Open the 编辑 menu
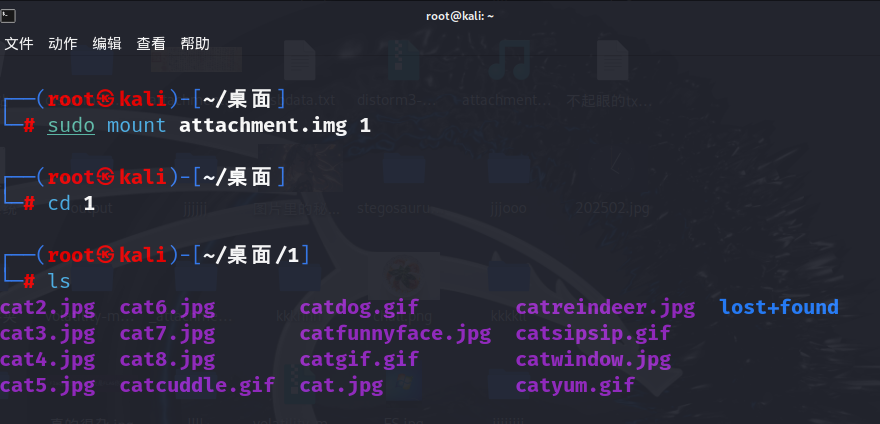Image resolution: width=880 pixels, height=424 pixels. pos(107,44)
